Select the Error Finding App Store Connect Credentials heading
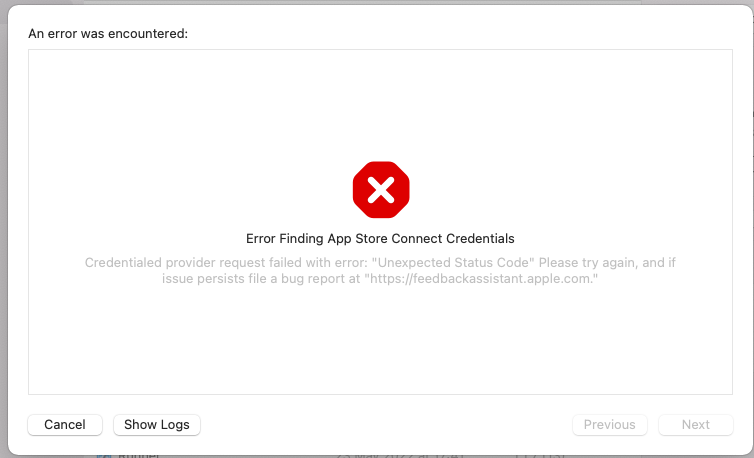 (380, 239)
